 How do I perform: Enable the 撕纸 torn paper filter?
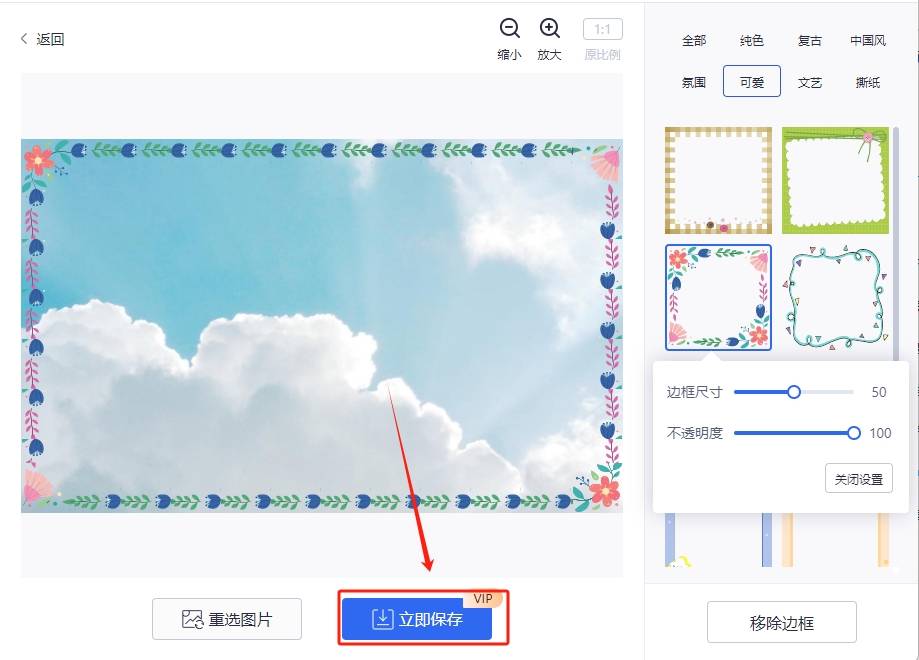pos(866,81)
